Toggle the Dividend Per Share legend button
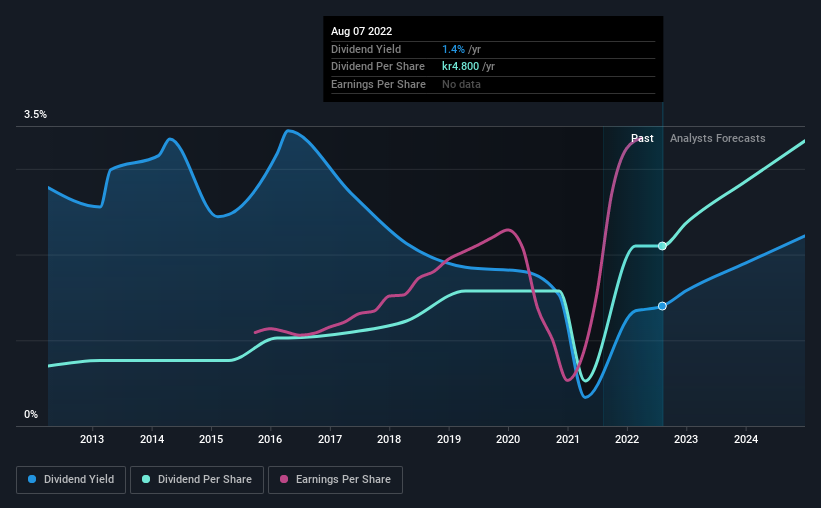This screenshot has width=821, height=508. point(197,480)
